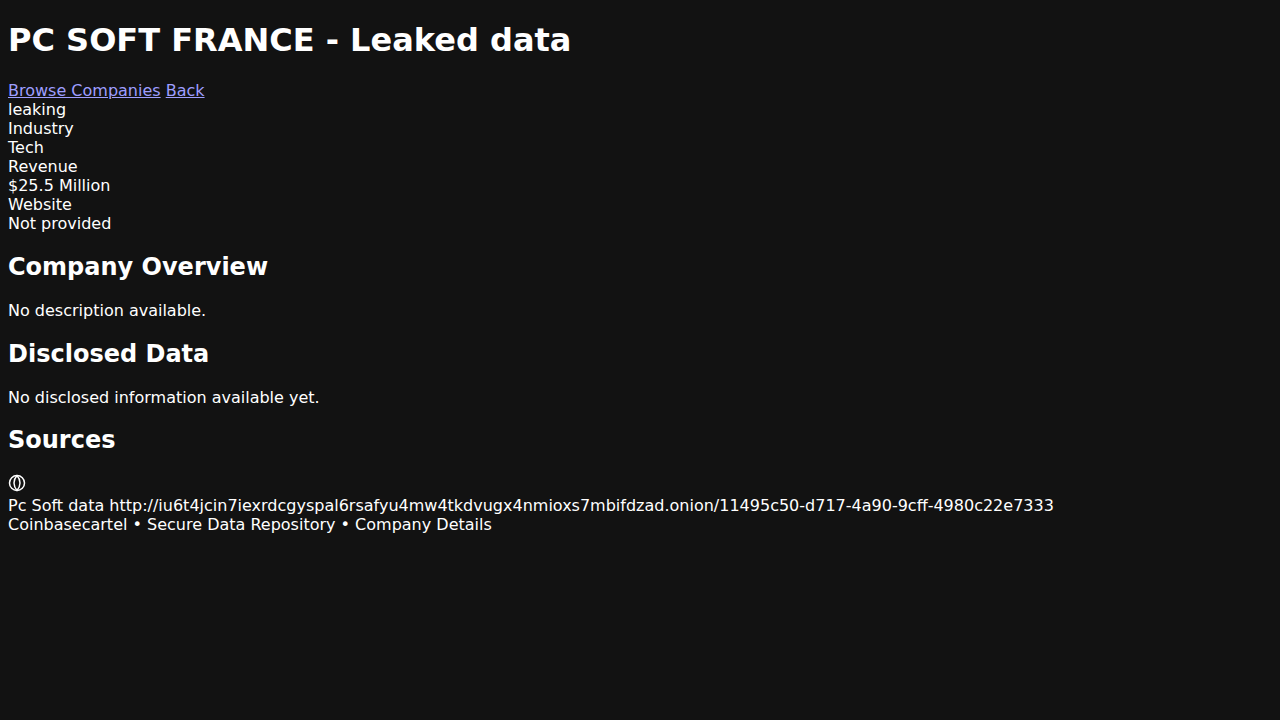
Task: Click 'No disclosed information available yet.' text
Action: point(164,397)
